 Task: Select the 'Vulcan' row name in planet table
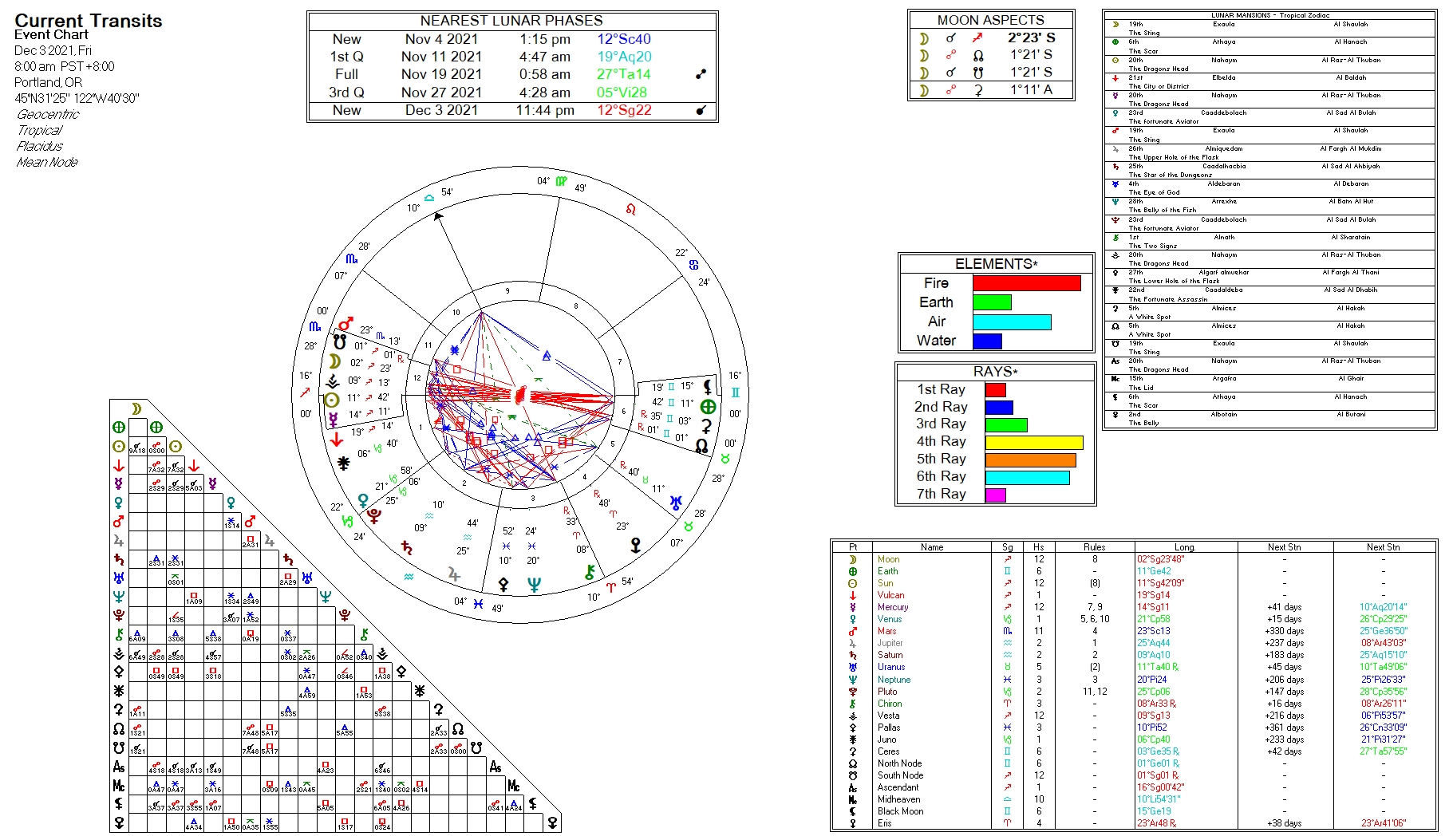coord(890,595)
